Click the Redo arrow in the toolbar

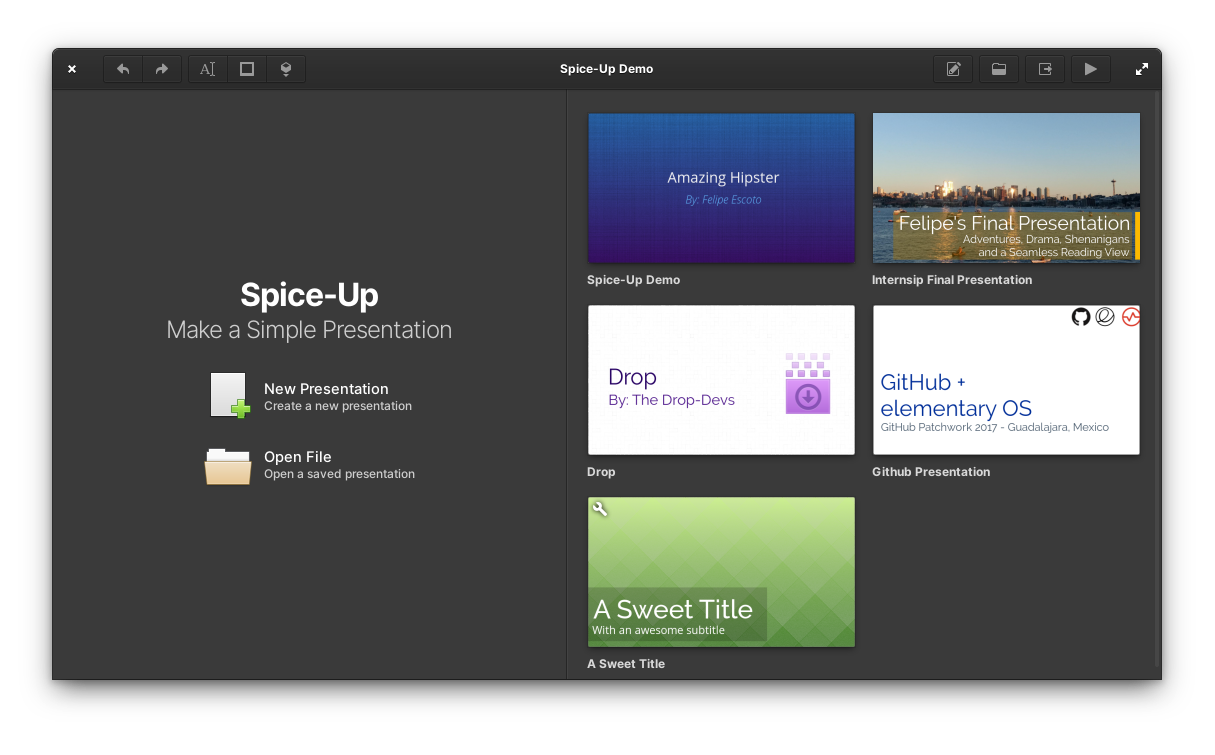[x=162, y=69]
